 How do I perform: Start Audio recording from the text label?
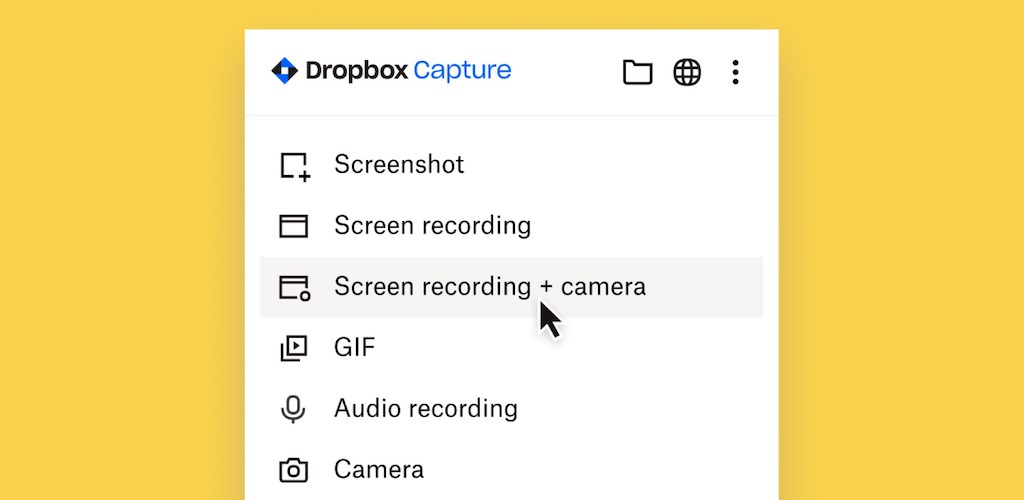point(425,409)
